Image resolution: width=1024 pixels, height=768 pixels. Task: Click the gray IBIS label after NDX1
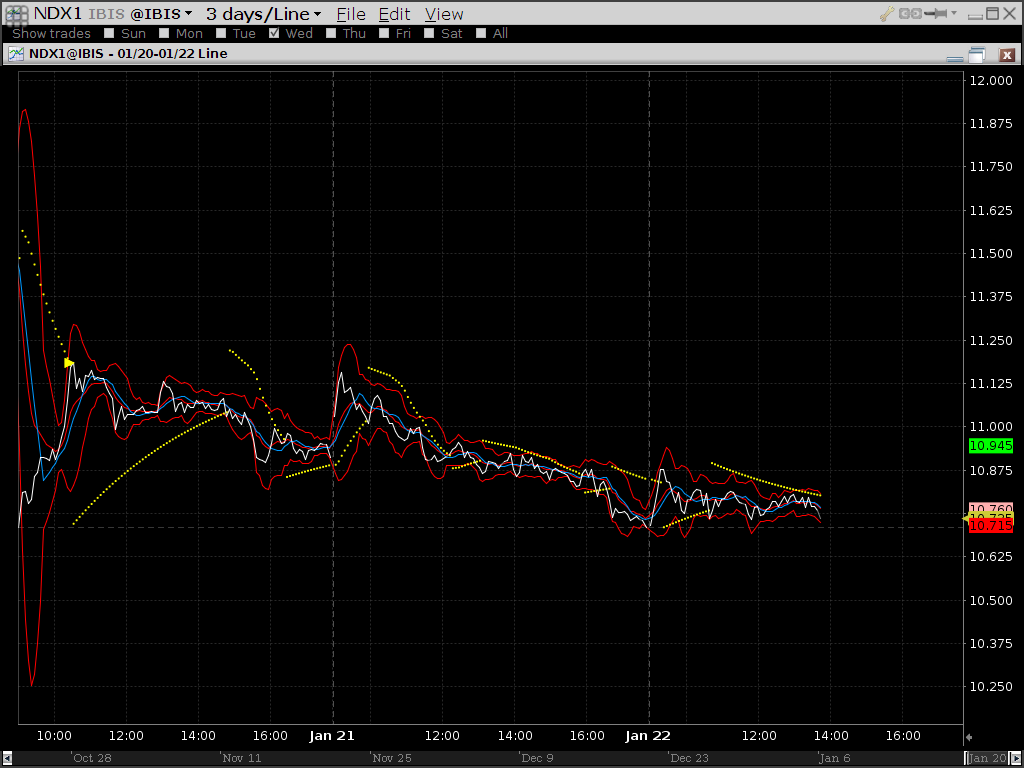click(106, 14)
